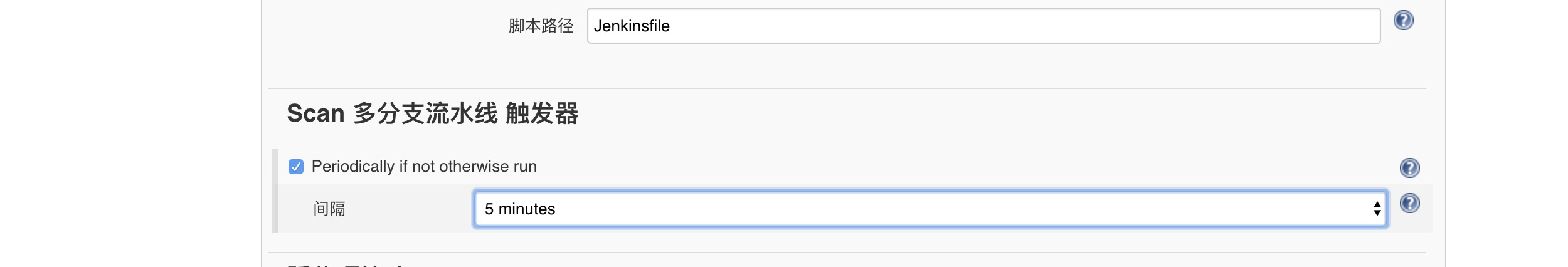The image size is (1568, 267).
Task: Click the up-down arrows on the interval selector
Action: [x=1377, y=209]
